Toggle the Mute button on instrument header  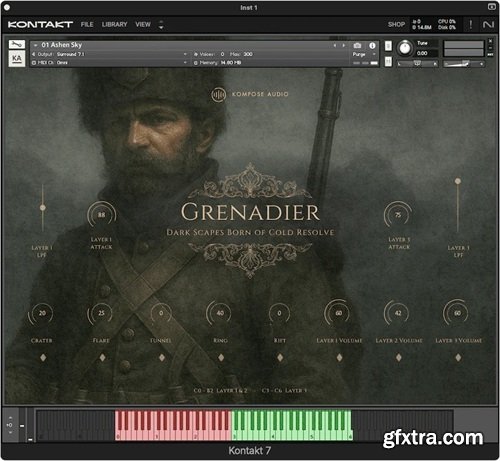point(388,61)
